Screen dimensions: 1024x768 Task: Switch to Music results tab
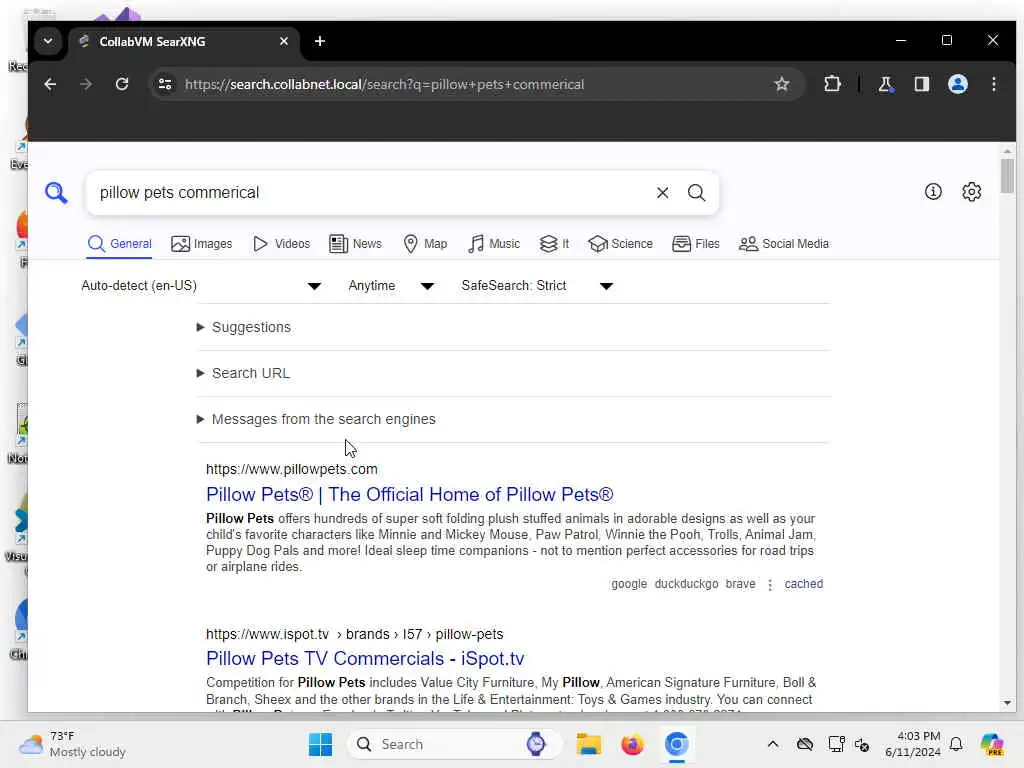point(494,244)
